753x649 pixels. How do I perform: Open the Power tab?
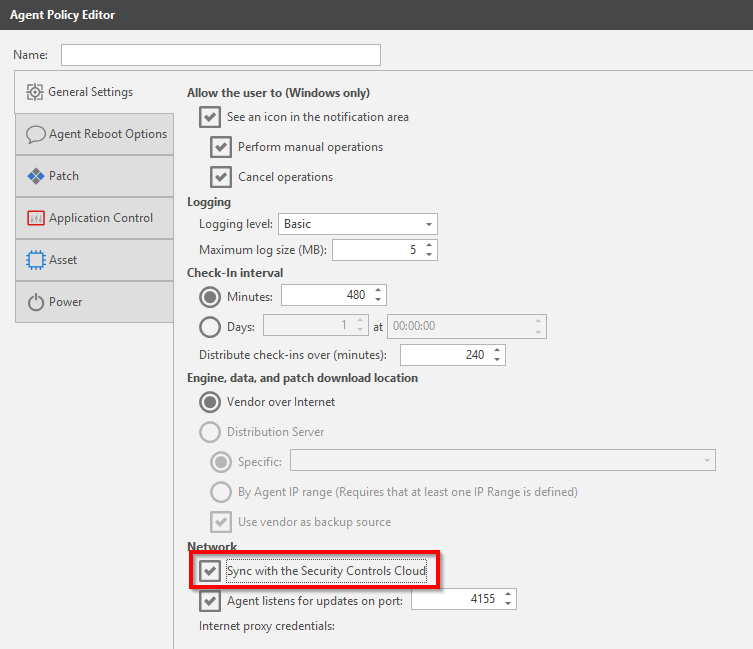(x=94, y=302)
